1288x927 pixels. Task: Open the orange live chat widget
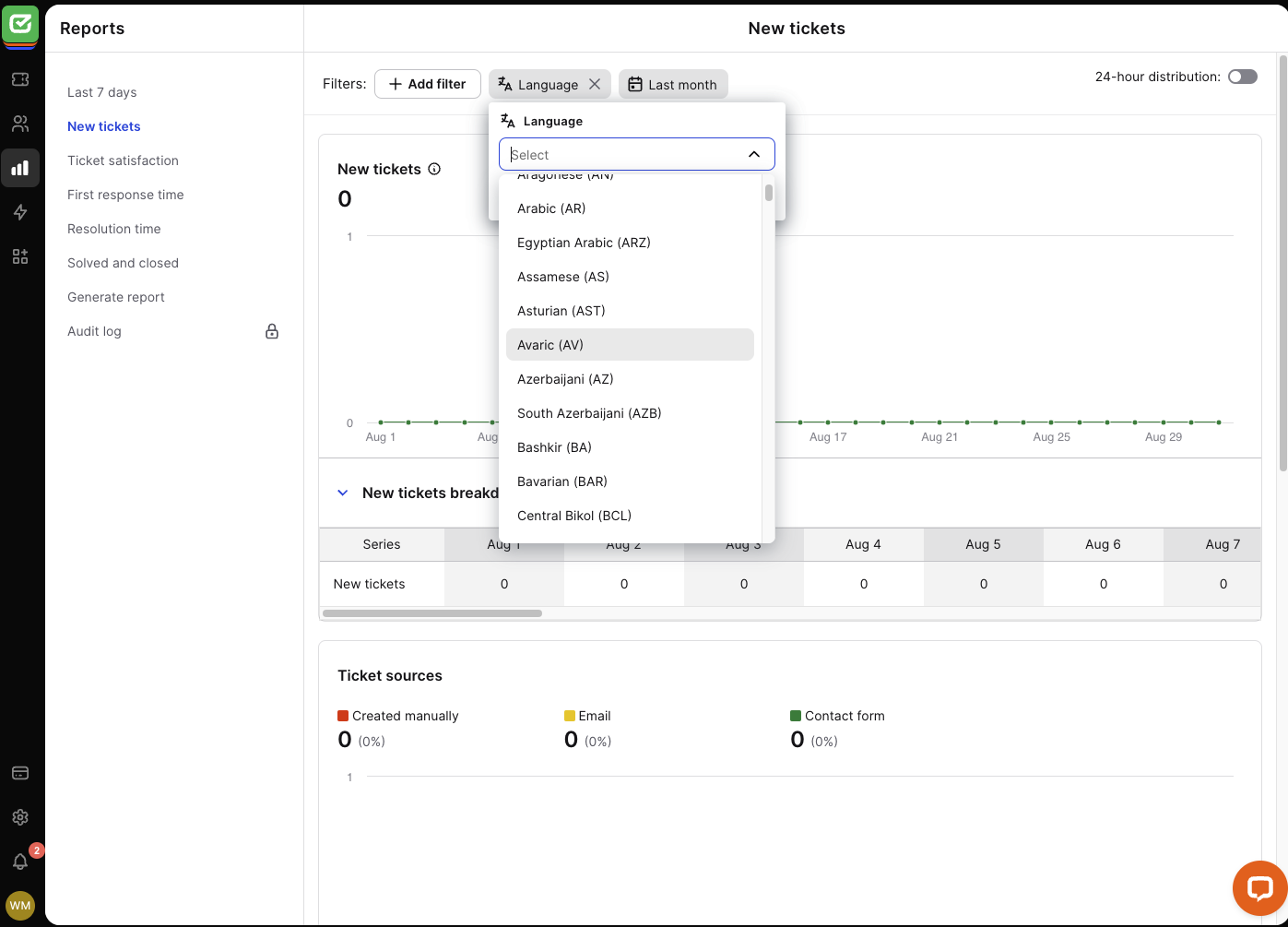click(x=1259, y=888)
